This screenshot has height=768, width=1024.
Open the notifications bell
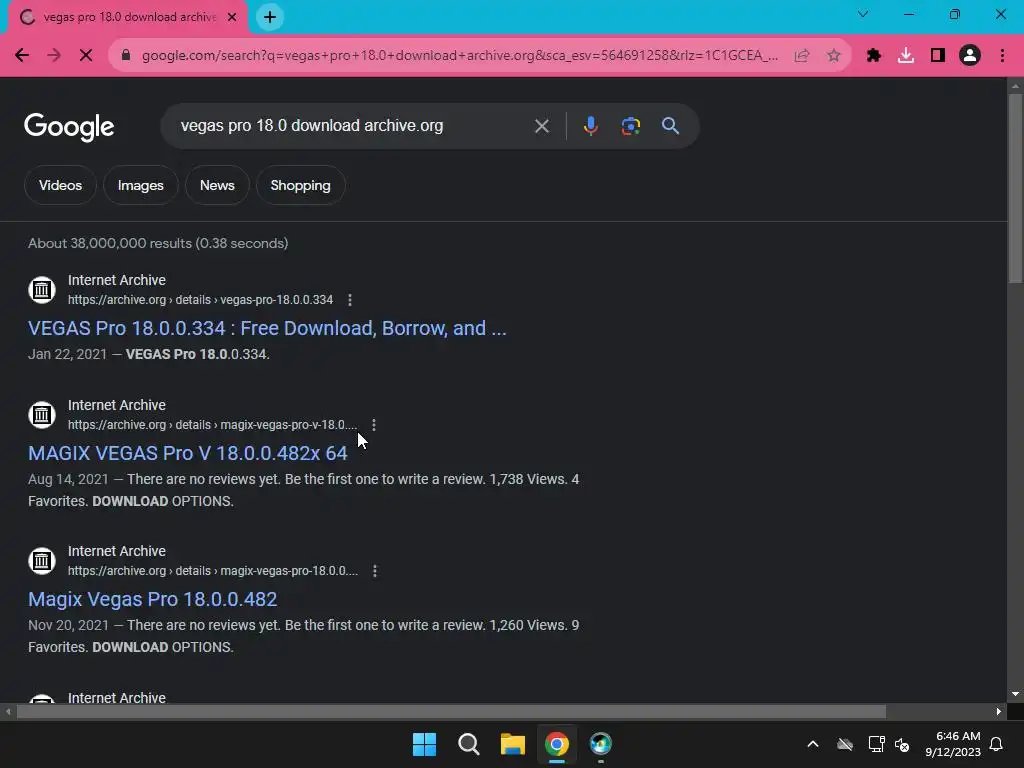(997, 744)
